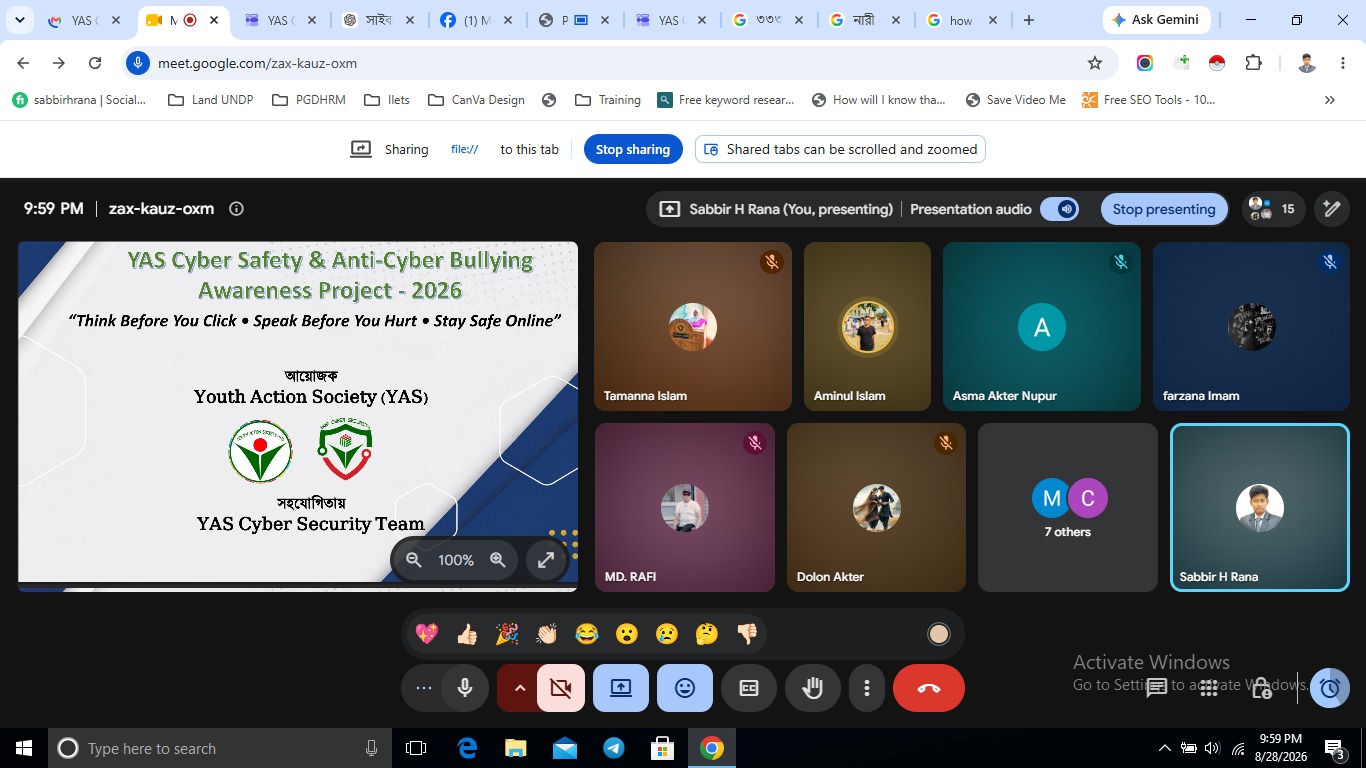Click the share screen button
The width and height of the screenshot is (1366, 768).
tap(621, 688)
